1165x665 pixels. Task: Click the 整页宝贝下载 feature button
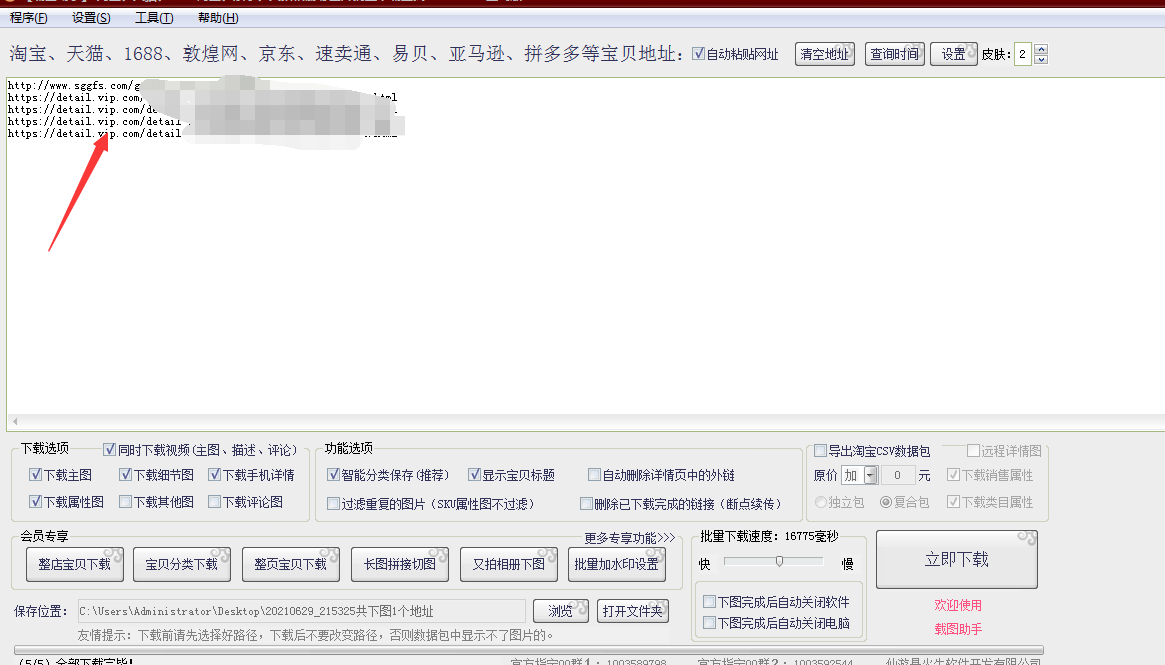[x=290, y=564]
